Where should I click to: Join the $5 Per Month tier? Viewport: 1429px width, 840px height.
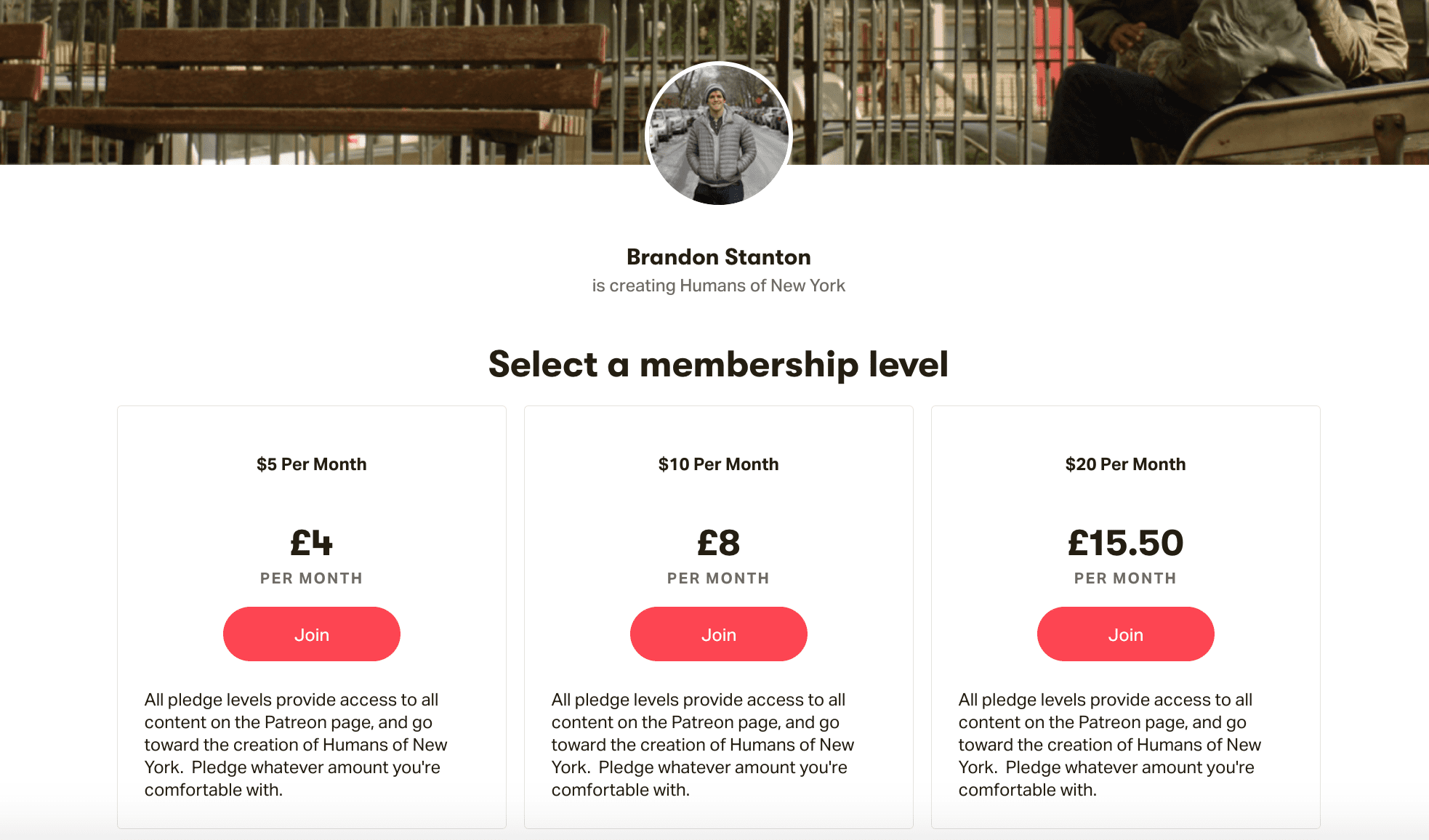coord(311,634)
